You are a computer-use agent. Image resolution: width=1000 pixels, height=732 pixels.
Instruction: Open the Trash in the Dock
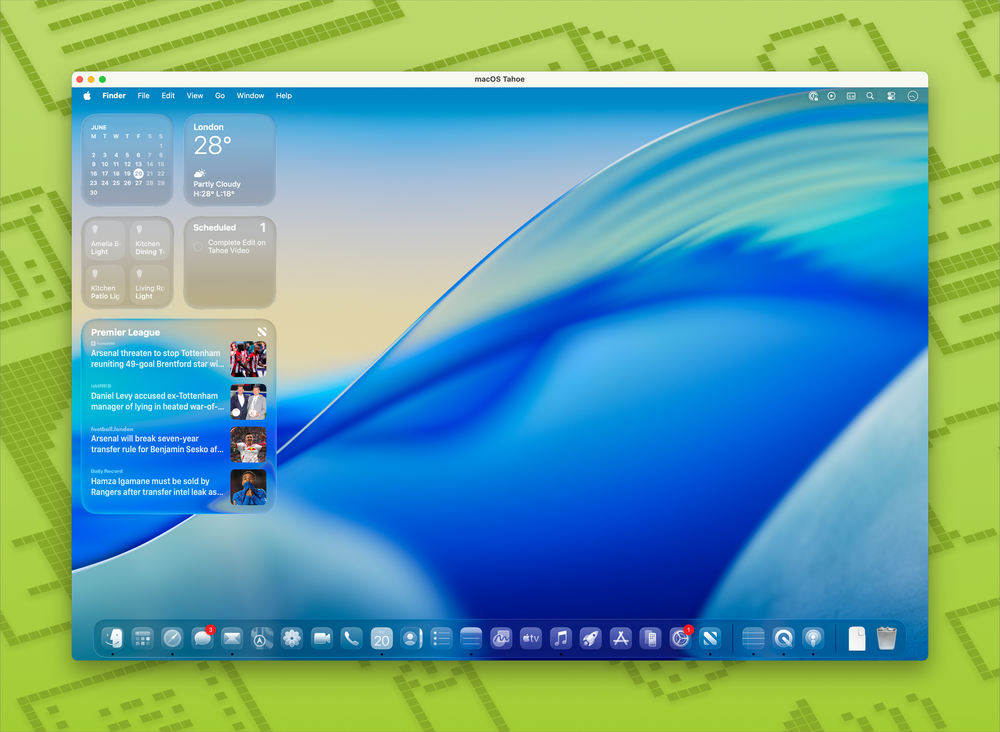click(886, 638)
